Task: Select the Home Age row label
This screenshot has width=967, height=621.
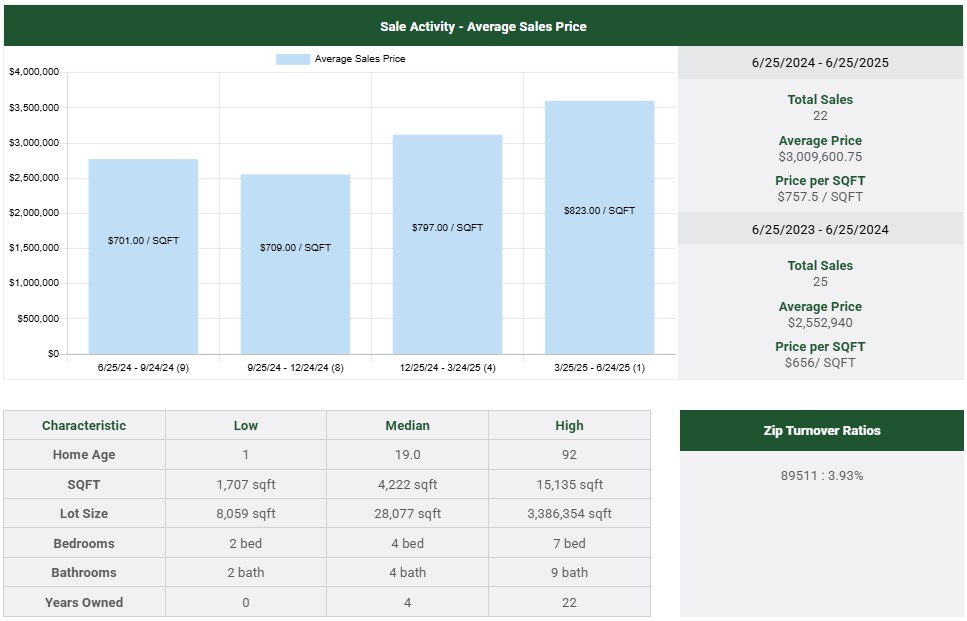Action: [84, 455]
